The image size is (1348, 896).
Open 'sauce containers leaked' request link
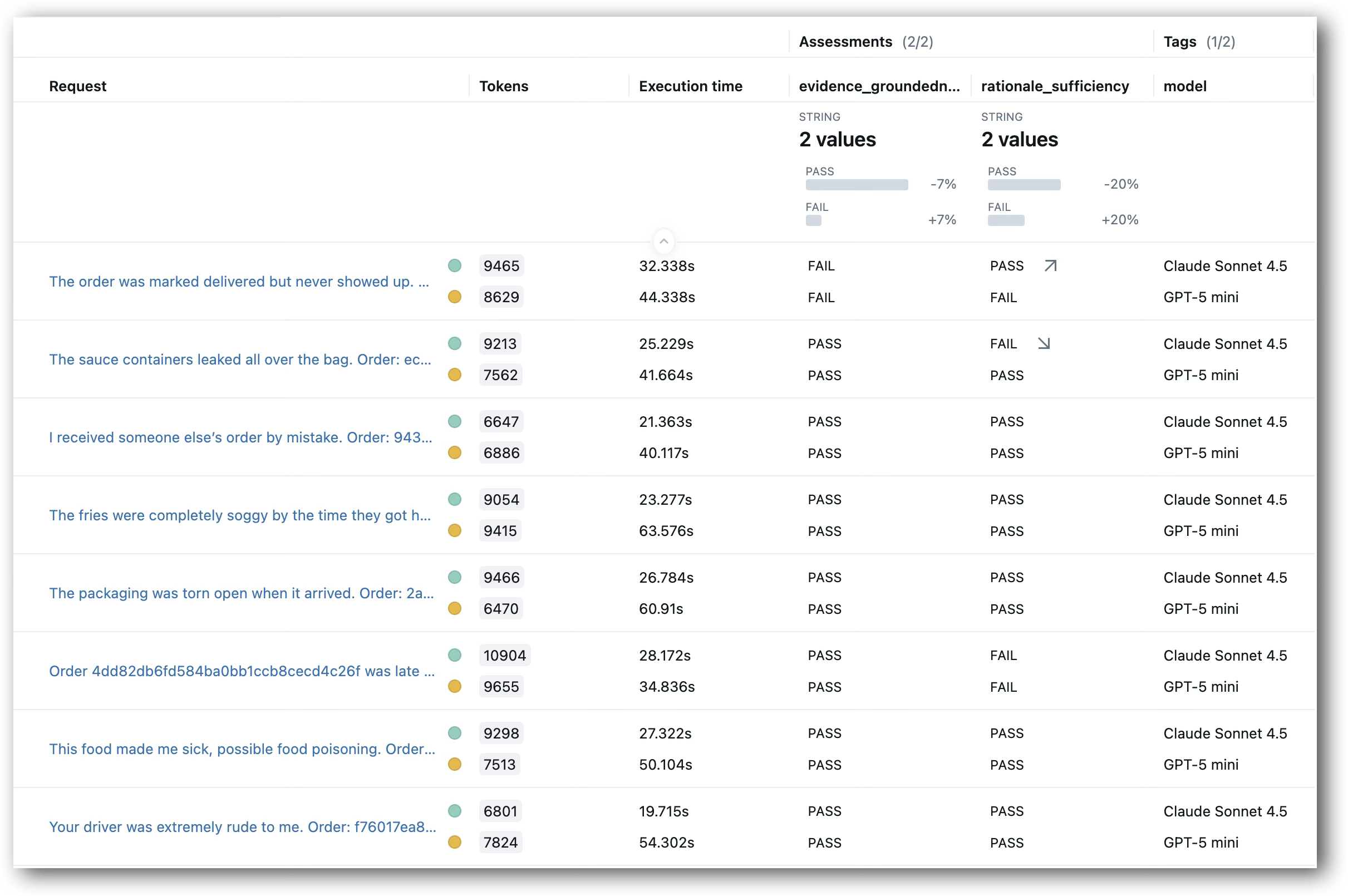coord(240,360)
